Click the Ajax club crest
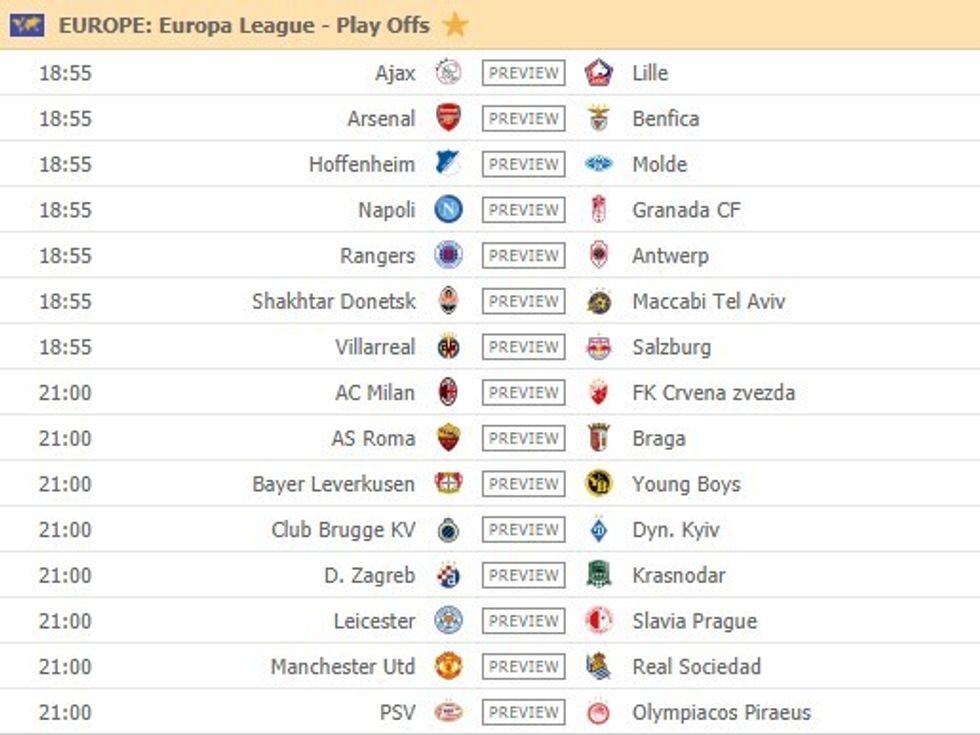Viewport: 980px width, 735px height. point(450,72)
